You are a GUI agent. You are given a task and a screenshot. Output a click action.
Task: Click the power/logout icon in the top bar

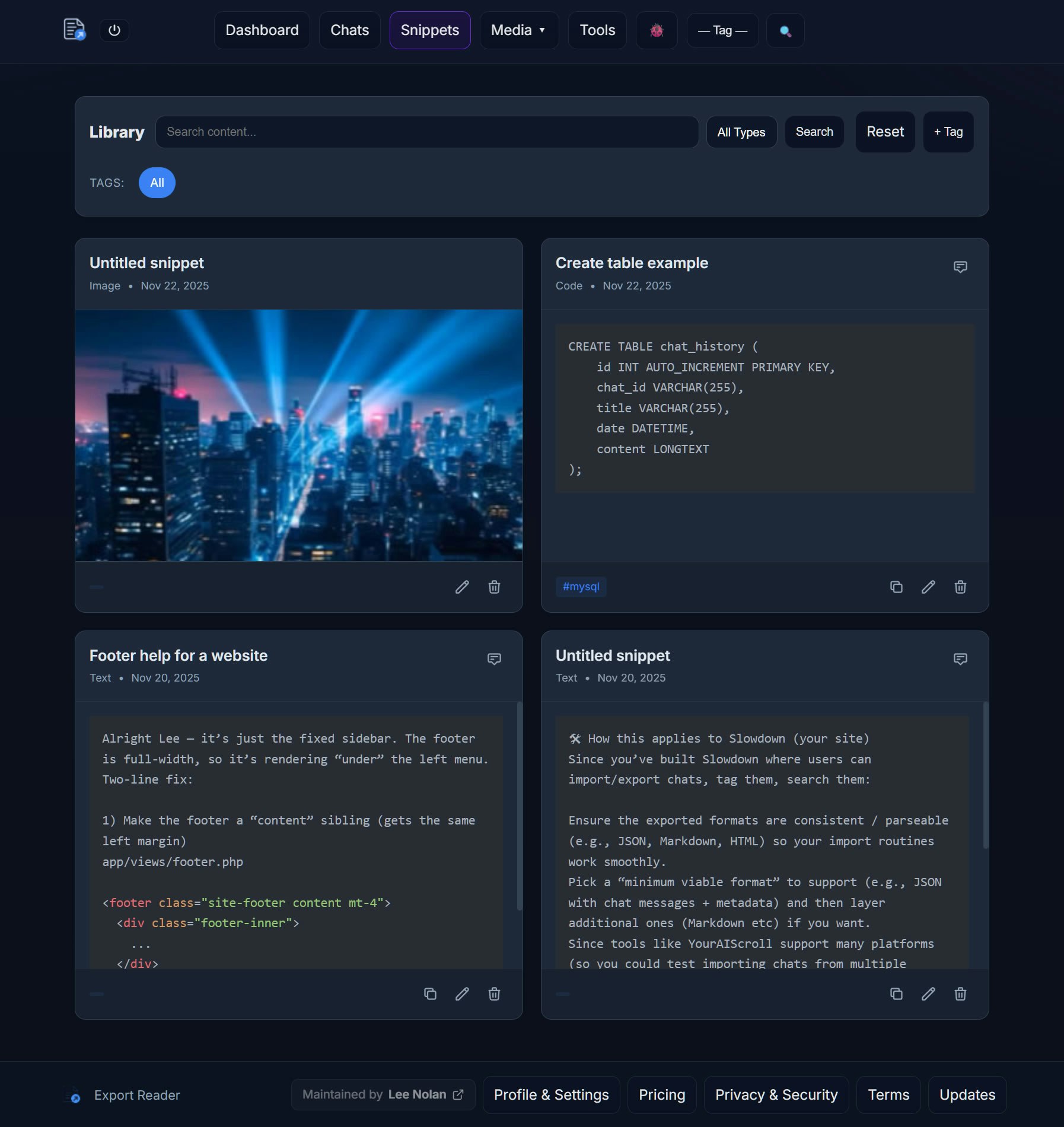pos(114,30)
